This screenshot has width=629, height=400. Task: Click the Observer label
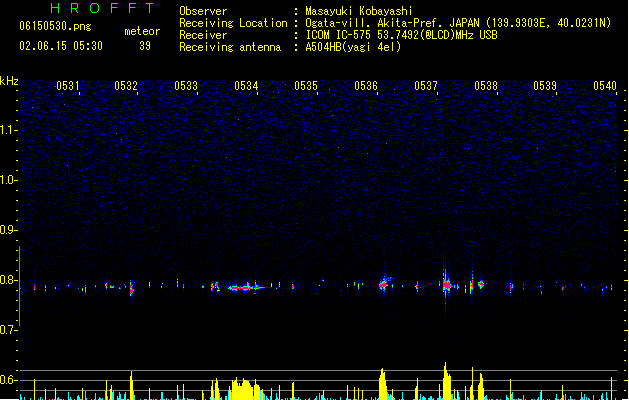click(x=203, y=11)
